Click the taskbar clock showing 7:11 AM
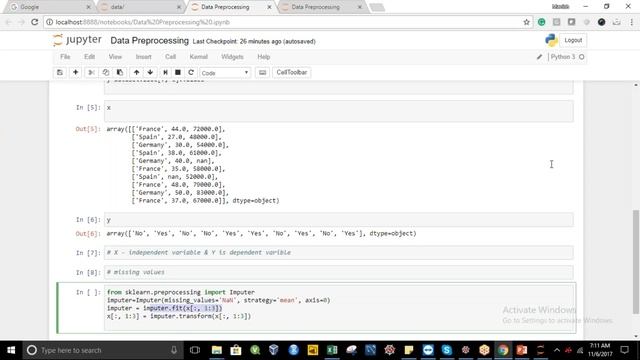The height and width of the screenshot is (360, 640). [x=600, y=350]
